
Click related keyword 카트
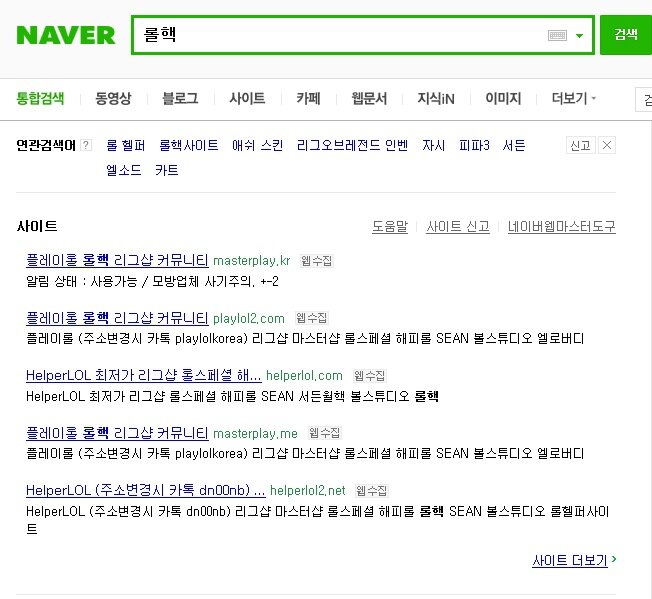coord(166,170)
